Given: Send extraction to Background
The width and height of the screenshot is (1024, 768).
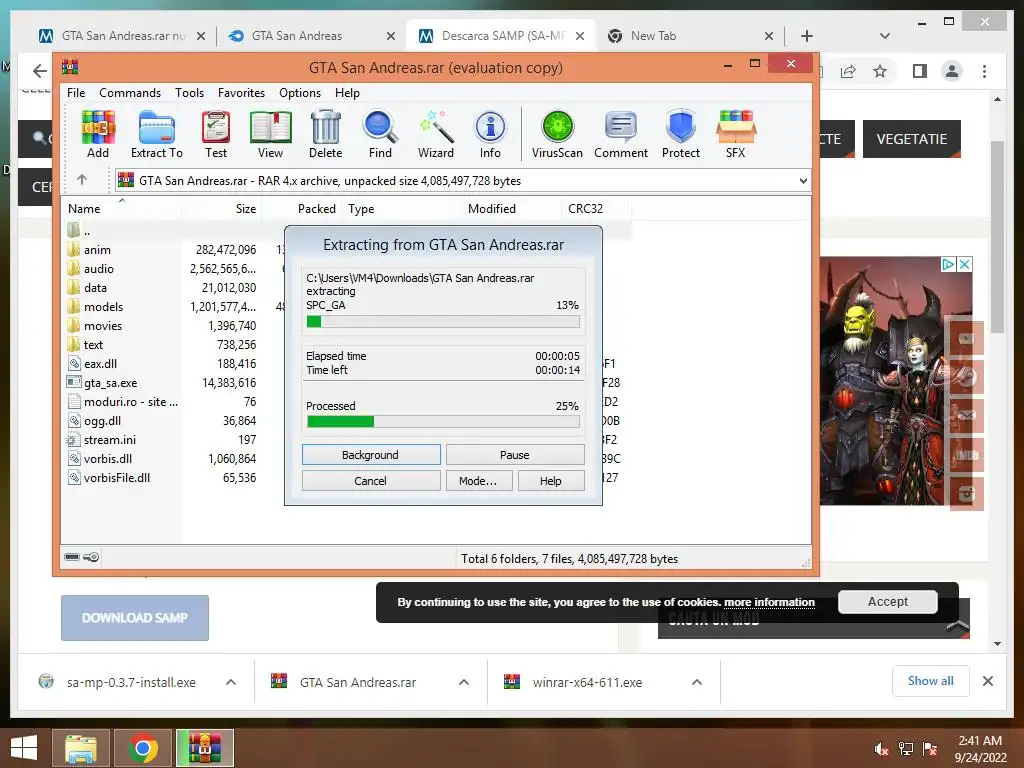Looking at the screenshot, I should click(371, 455).
